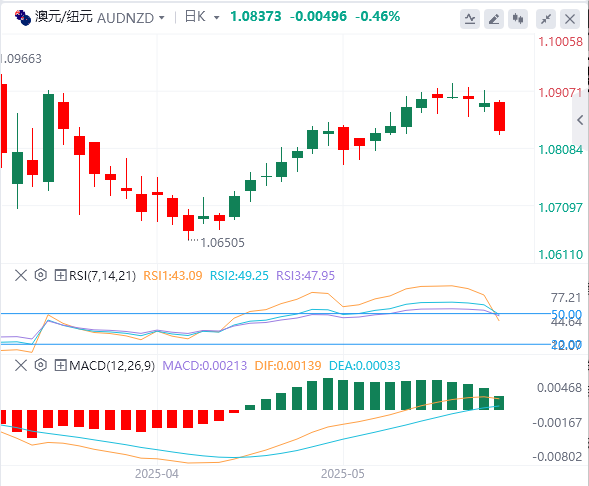Open the 日K timeframe dropdown
This screenshot has width=589, height=486.
(x=216, y=18)
